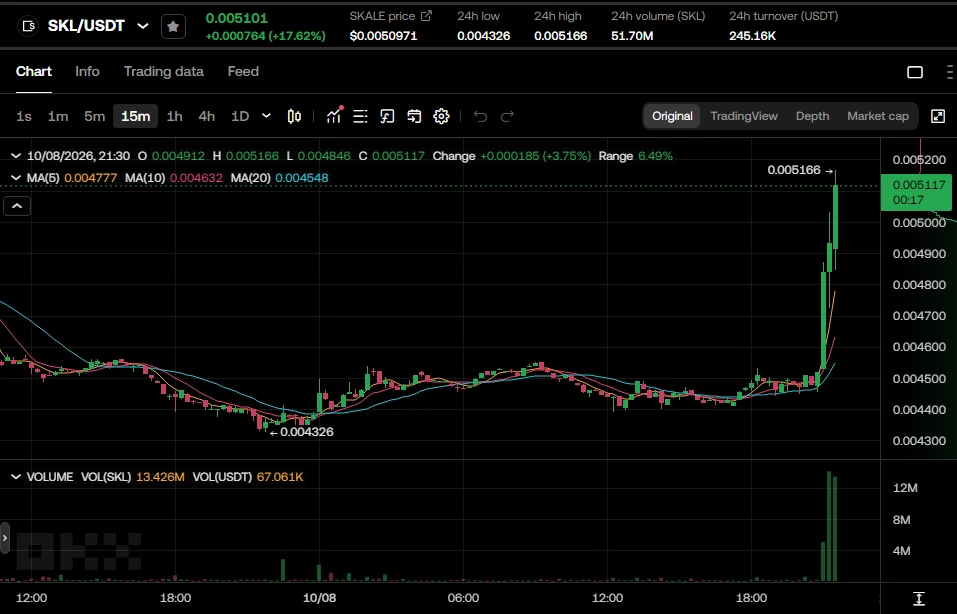Expand the left side panel arrow
This screenshot has height=614, width=957.
click(x=5, y=538)
